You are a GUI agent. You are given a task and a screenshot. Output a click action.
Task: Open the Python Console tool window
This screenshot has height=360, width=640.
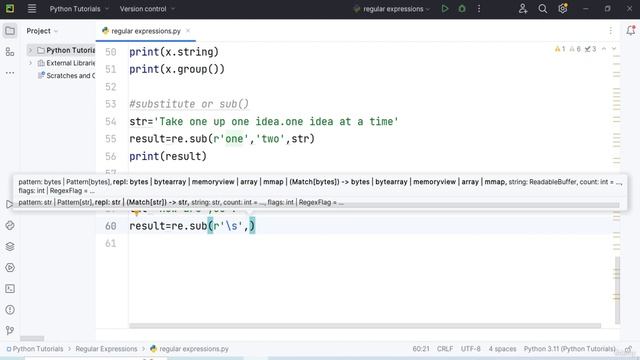coord(10,225)
